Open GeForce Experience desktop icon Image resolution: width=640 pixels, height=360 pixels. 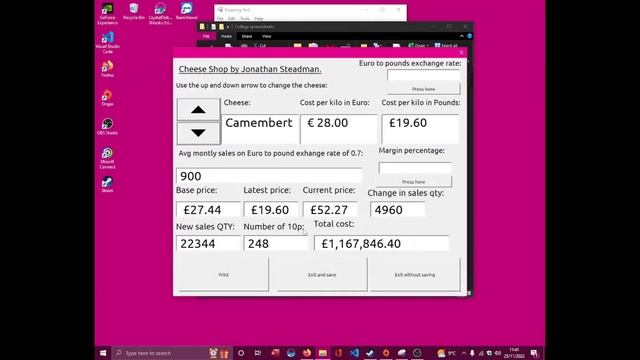(x=107, y=13)
